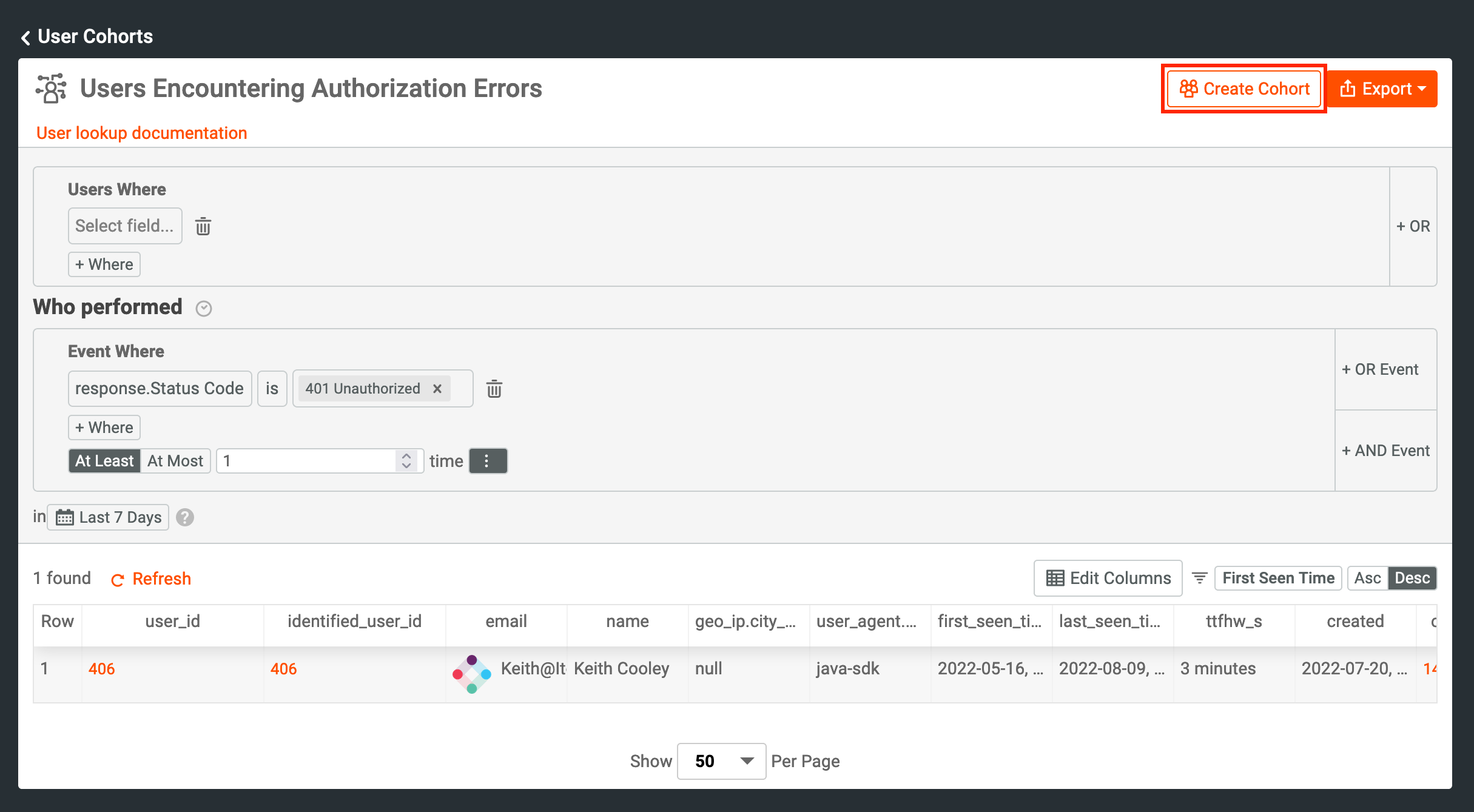Click the Create Cohort button

(x=1243, y=89)
